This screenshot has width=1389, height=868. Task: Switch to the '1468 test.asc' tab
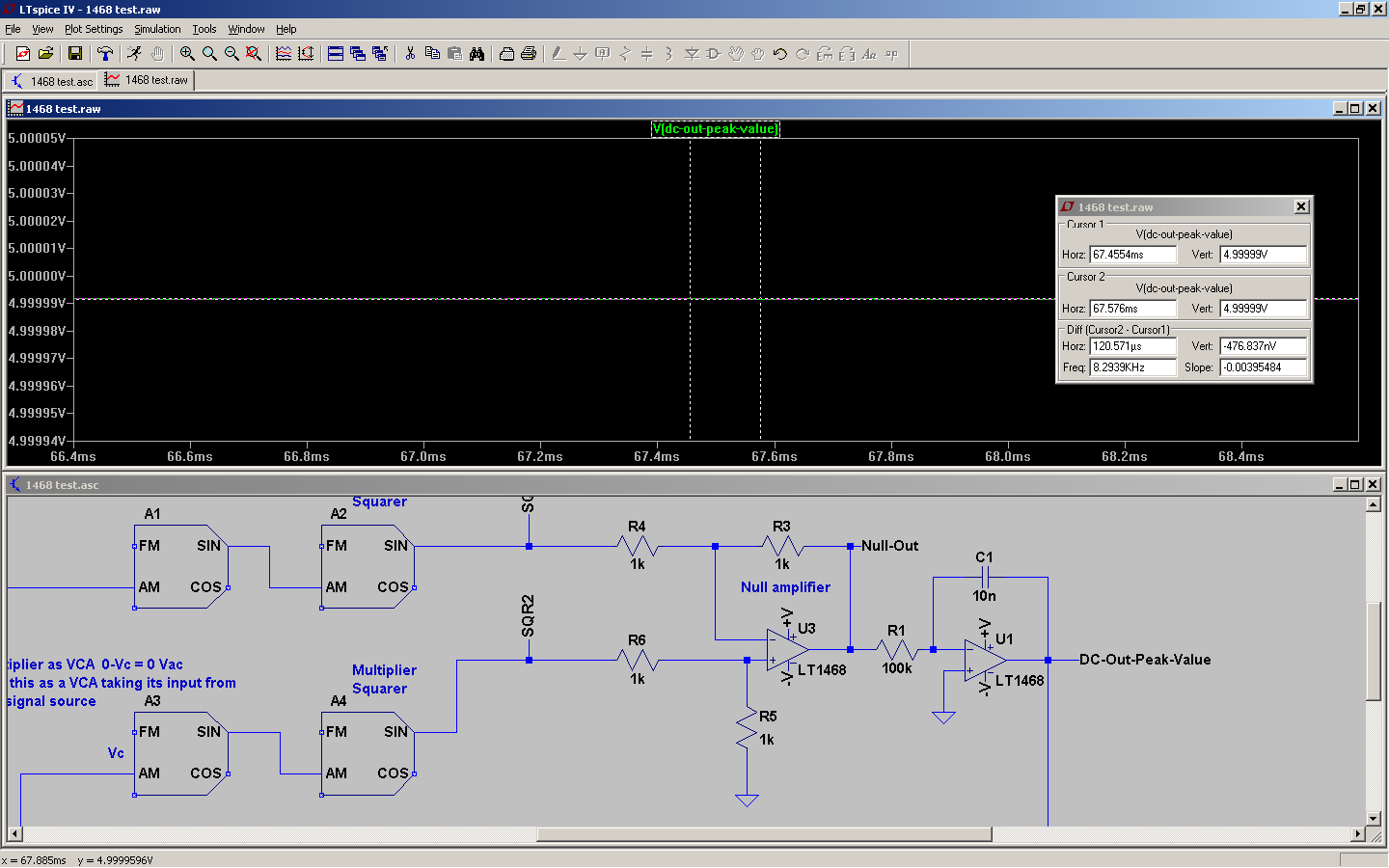click(x=51, y=81)
